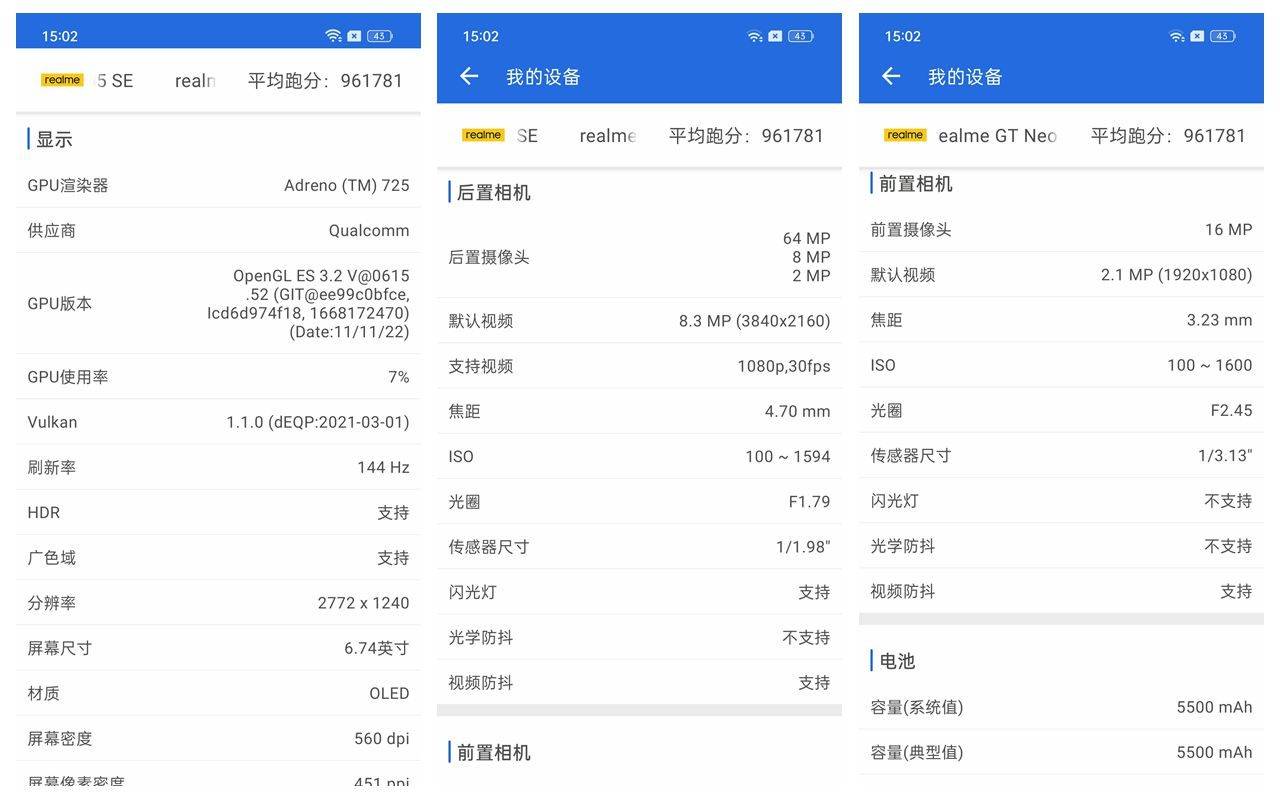Tap 平均跑分: 961781 beside 'ealme GT Neo'
Viewport: 1280px width, 800px height.
pos(1168,136)
